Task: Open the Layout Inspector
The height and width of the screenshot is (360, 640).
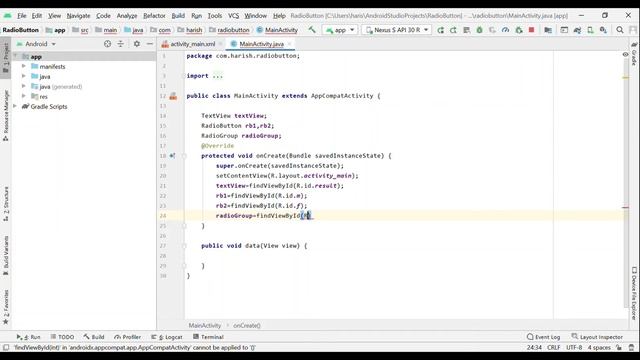Action: [x=597, y=337]
